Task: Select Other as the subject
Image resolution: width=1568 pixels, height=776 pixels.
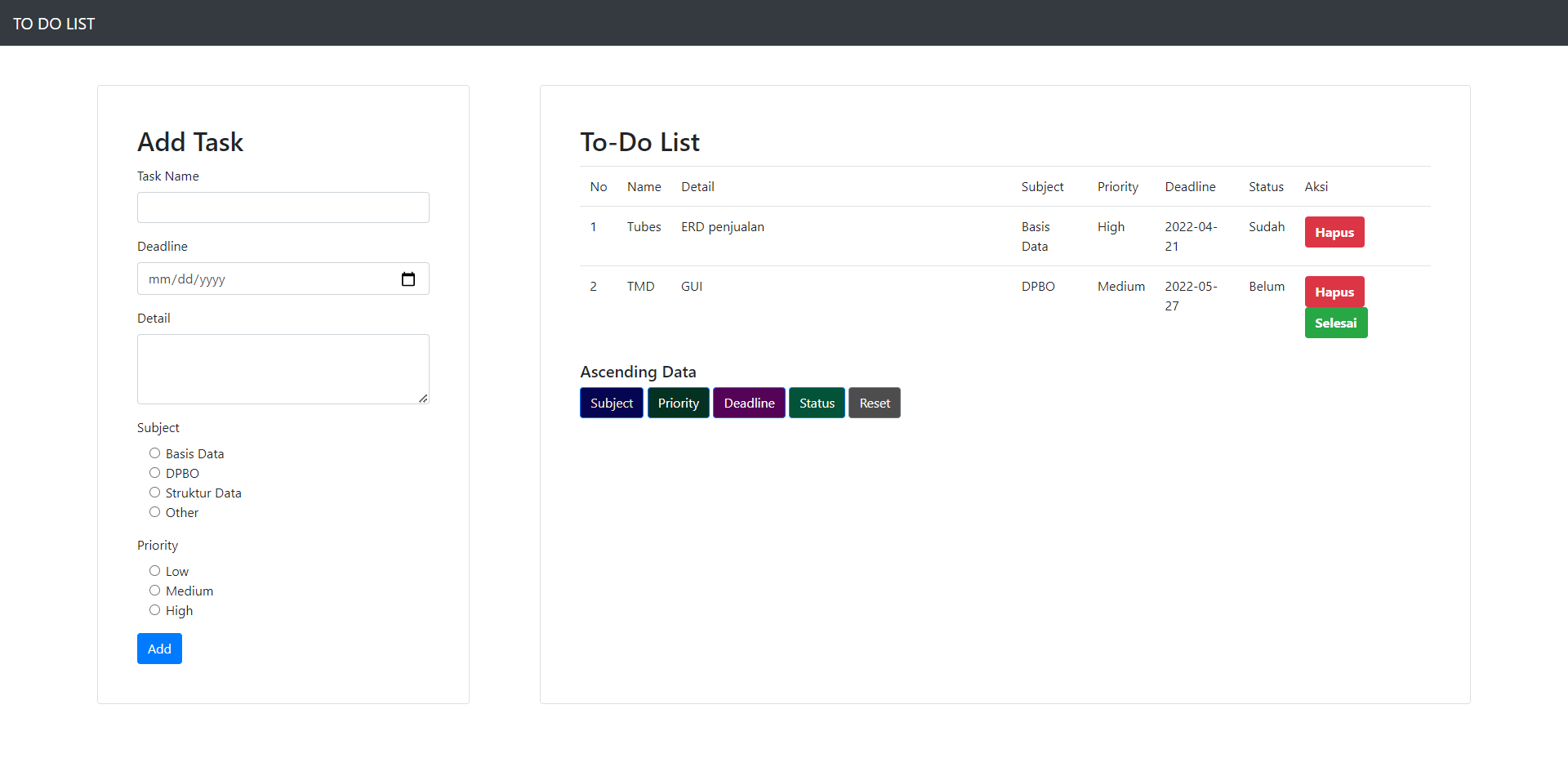Action: point(154,512)
